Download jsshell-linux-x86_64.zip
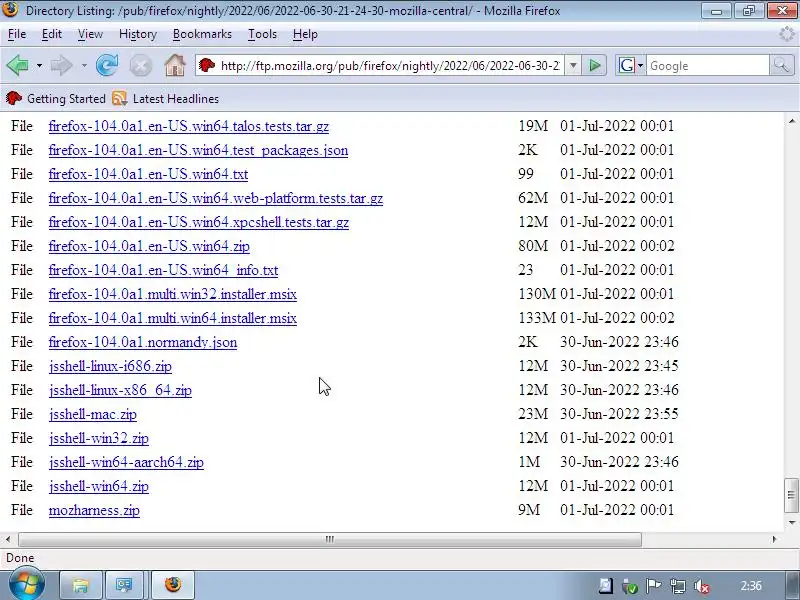Viewport: 800px width, 600px height. (x=120, y=390)
